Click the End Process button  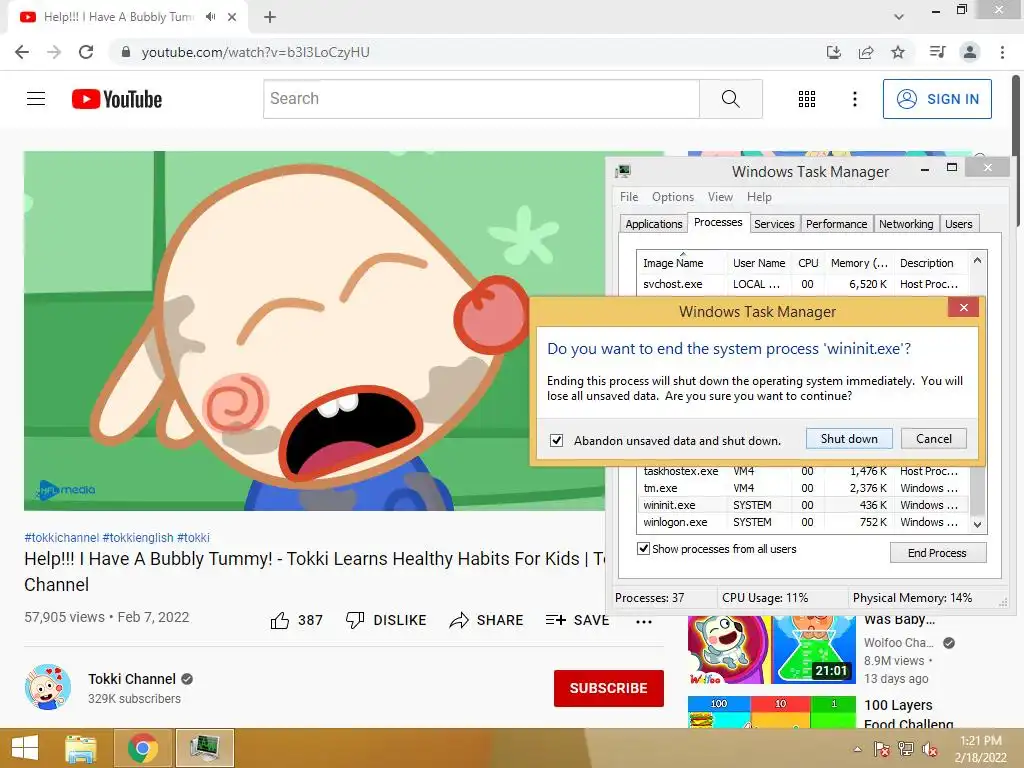tap(937, 552)
